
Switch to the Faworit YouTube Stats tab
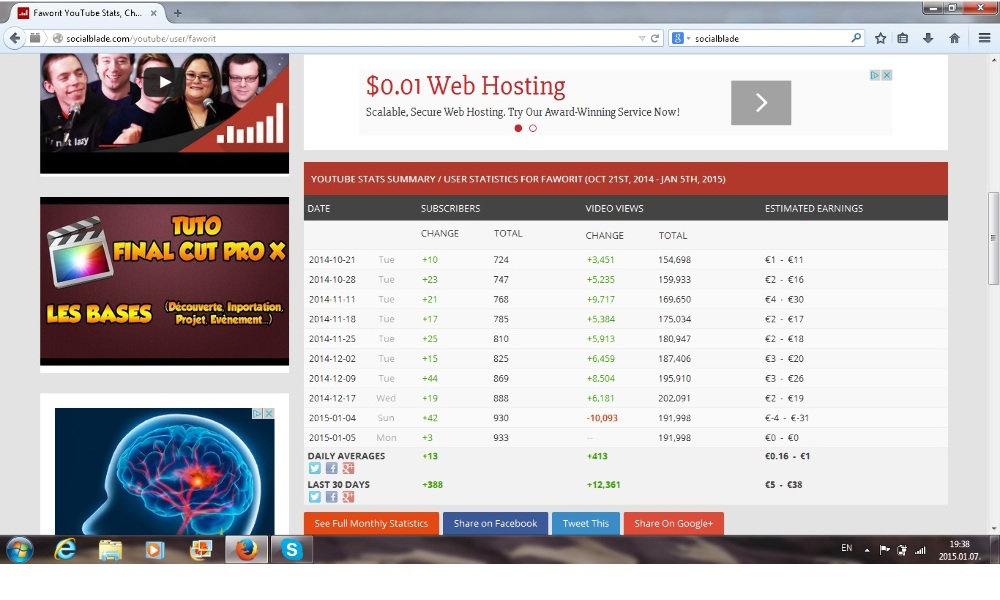[87, 13]
